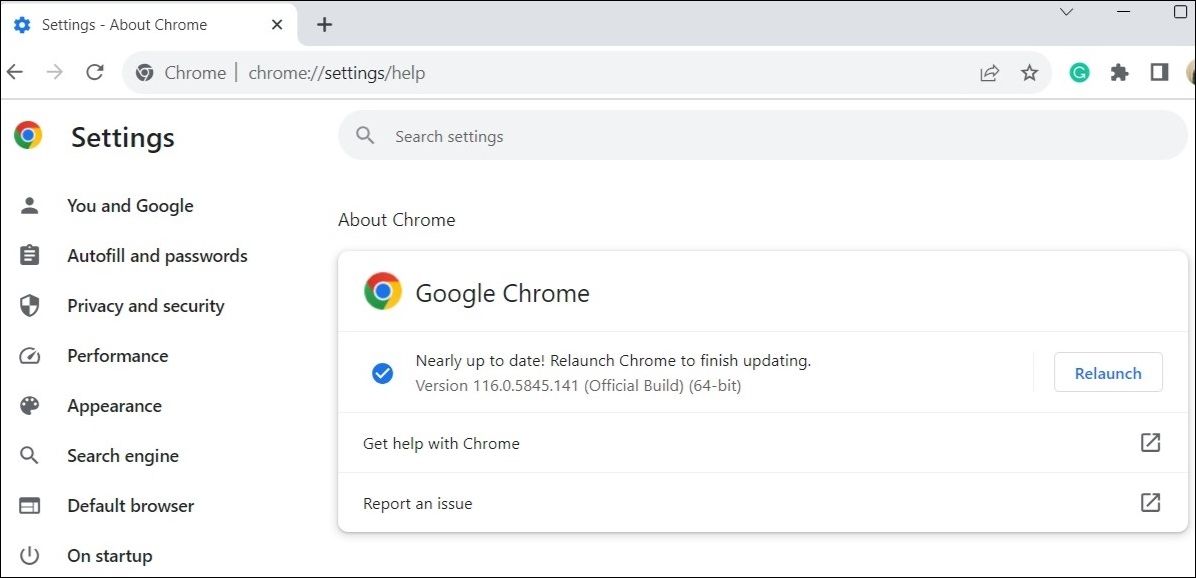Reload the page with the refresh icon

(x=95, y=72)
